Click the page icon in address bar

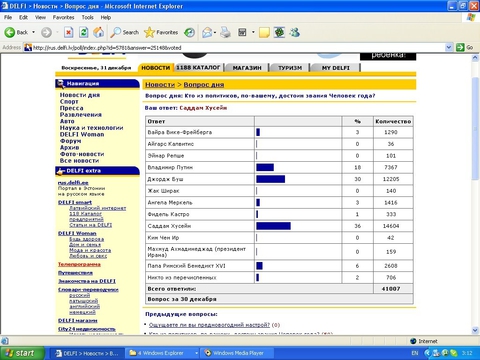pyautogui.click(x=28, y=47)
